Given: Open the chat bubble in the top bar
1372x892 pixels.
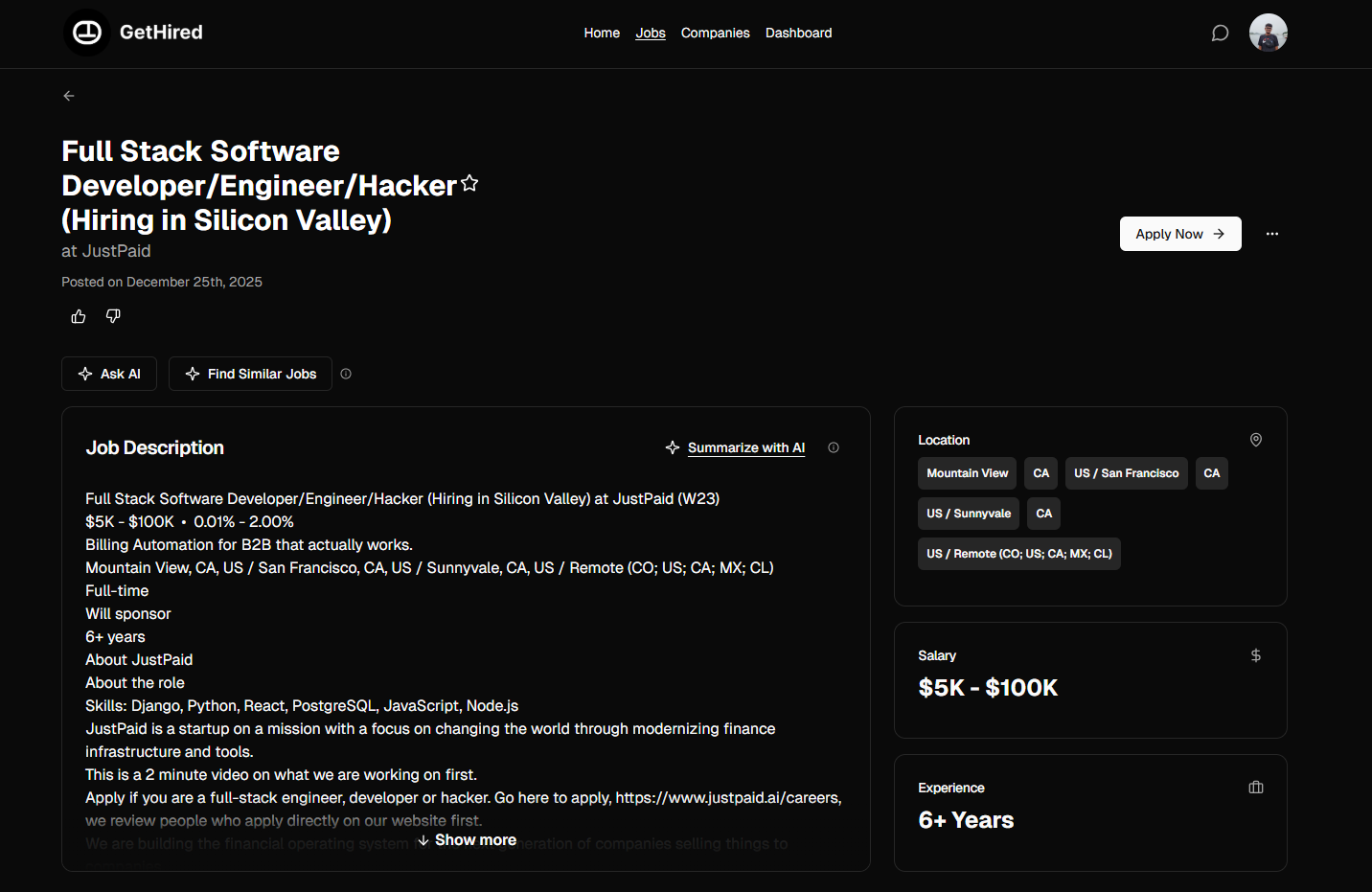Looking at the screenshot, I should [x=1220, y=33].
